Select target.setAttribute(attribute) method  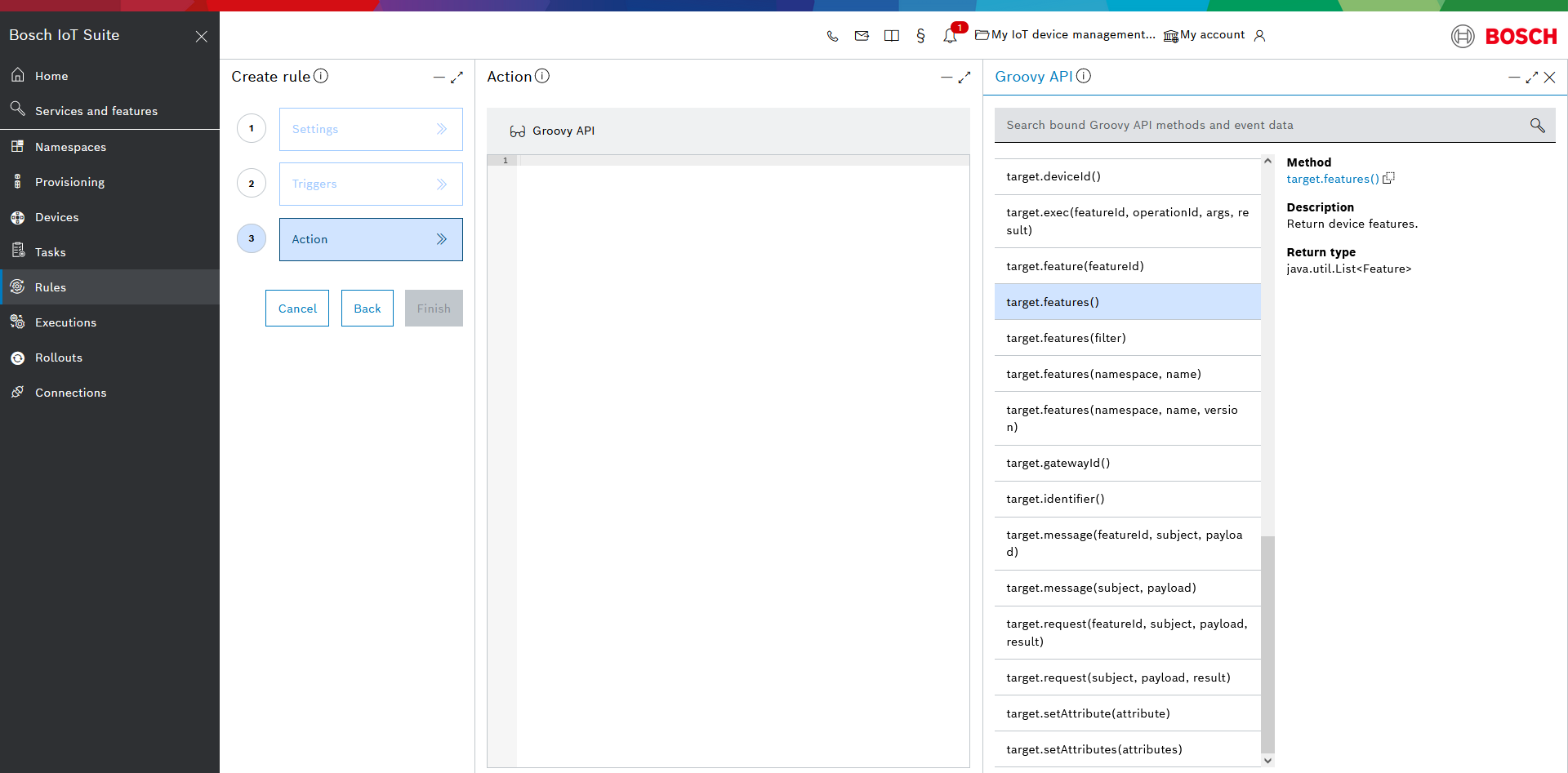tap(1128, 713)
